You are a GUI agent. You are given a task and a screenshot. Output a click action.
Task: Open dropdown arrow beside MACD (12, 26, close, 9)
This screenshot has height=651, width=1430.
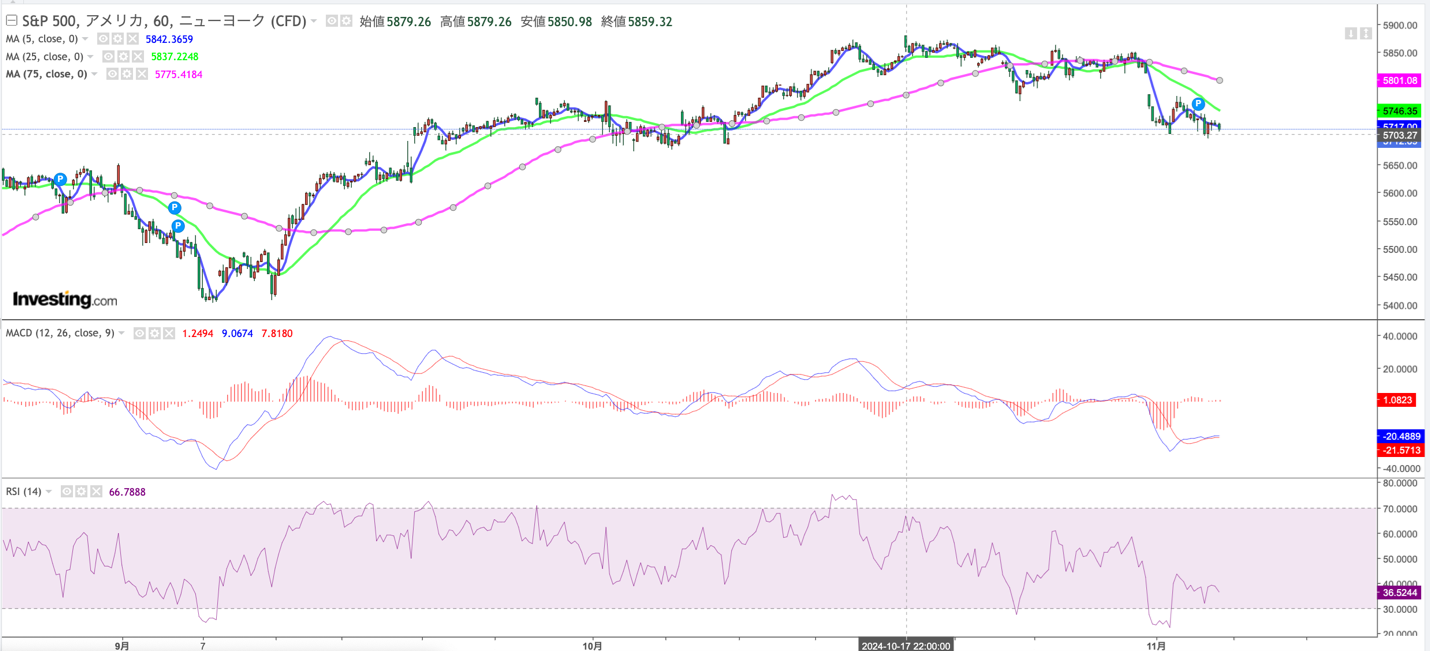coord(121,333)
